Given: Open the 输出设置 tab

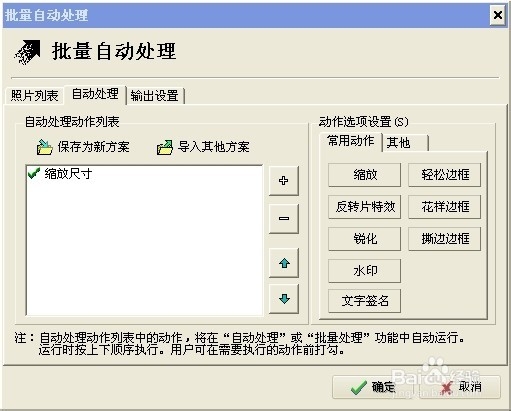Looking at the screenshot, I should point(155,96).
